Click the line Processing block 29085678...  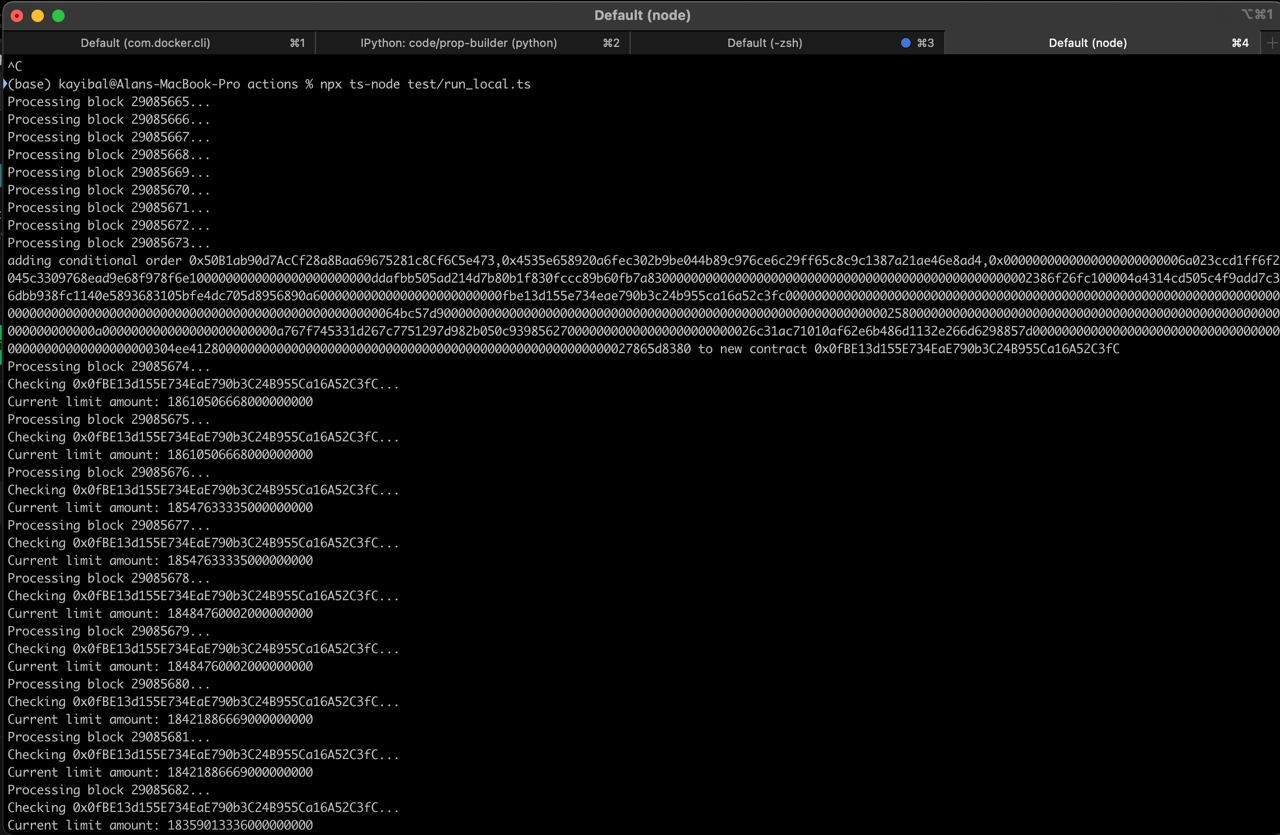(109, 578)
